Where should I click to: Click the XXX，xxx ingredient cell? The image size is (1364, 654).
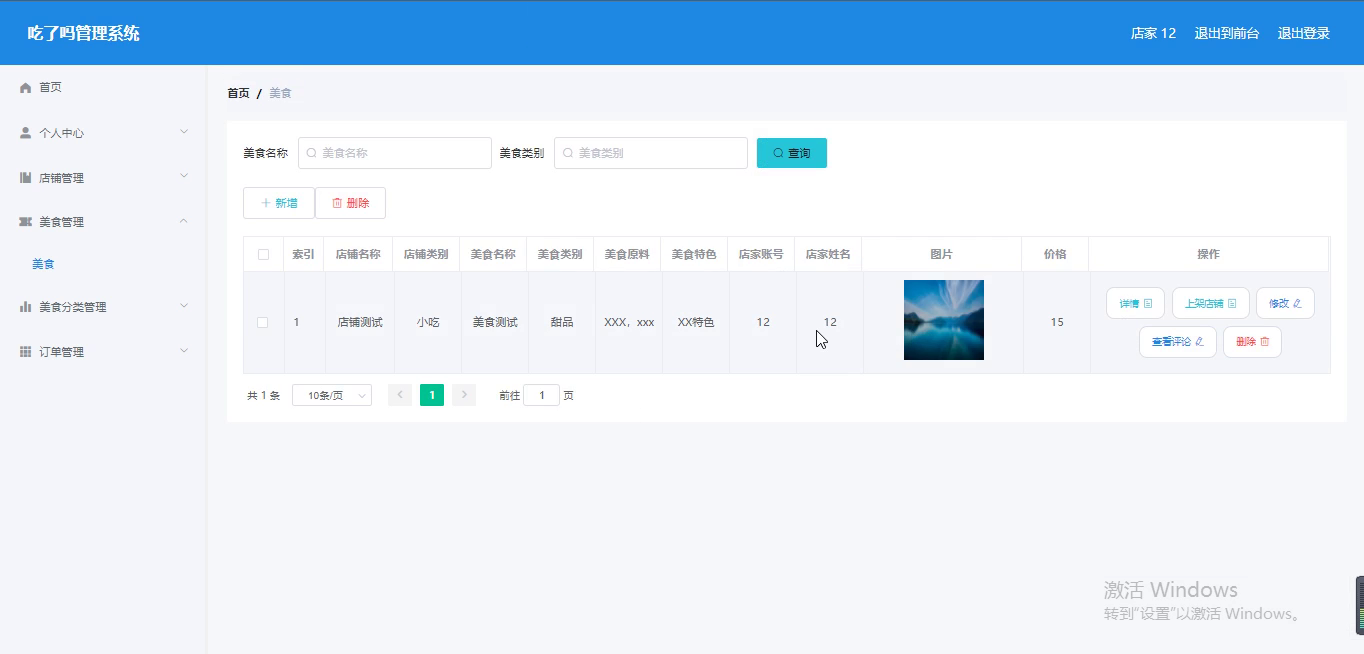pos(629,322)
